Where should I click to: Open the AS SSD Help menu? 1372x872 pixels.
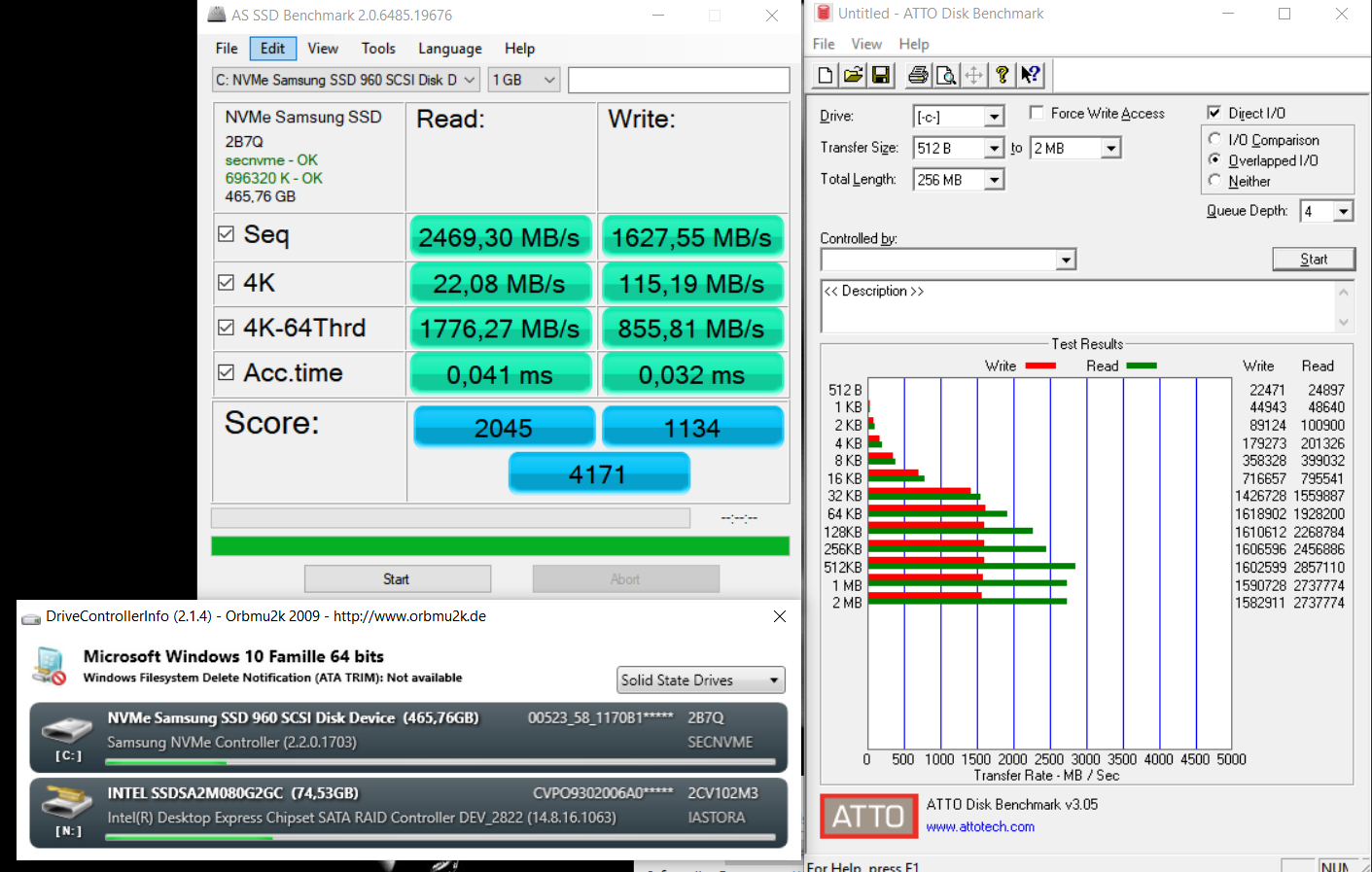click(x=519, y=49)
